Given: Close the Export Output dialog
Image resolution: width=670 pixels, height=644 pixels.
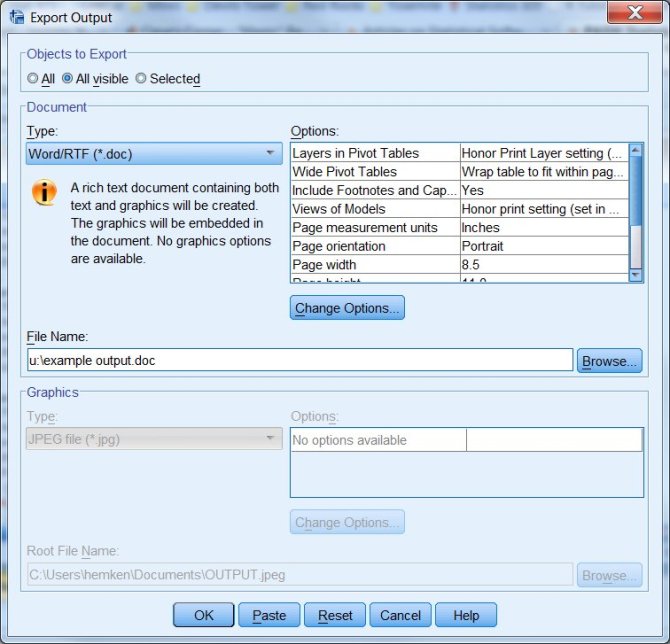Looking at the screenshot, I should [634, 14].
